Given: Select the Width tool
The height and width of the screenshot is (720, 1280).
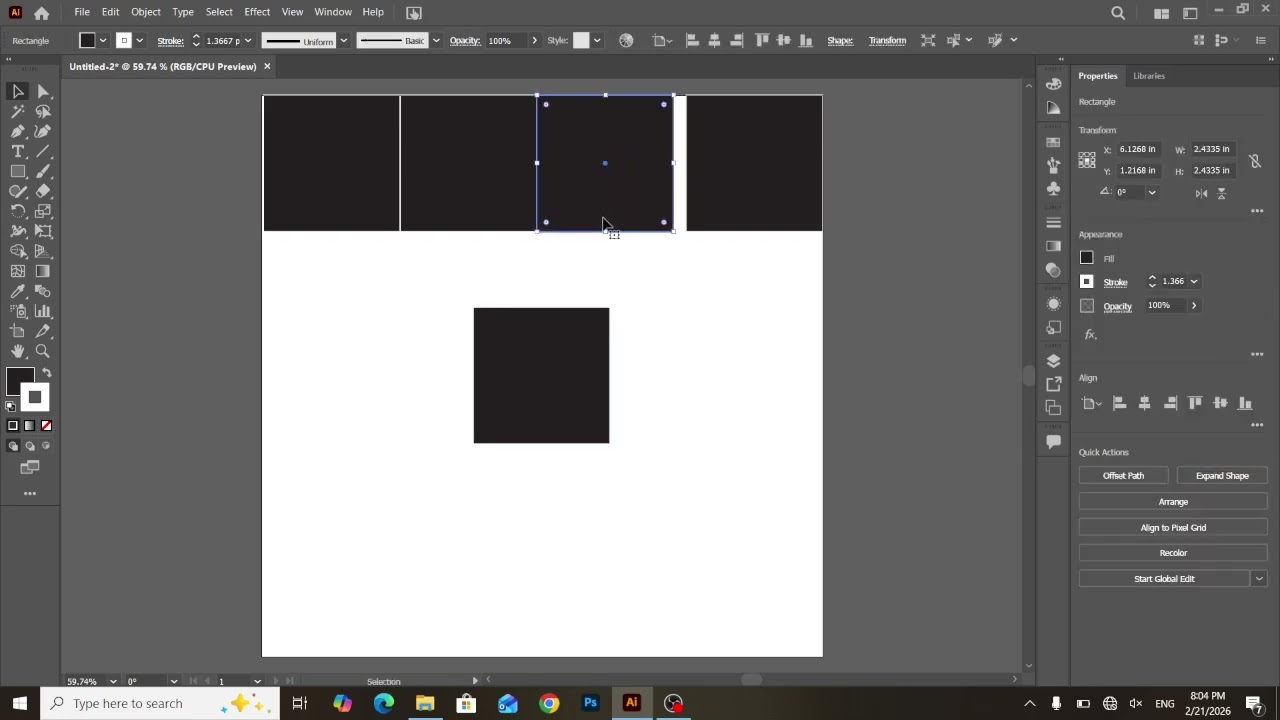Looking at the screenshot, I should tap(18, 231).
